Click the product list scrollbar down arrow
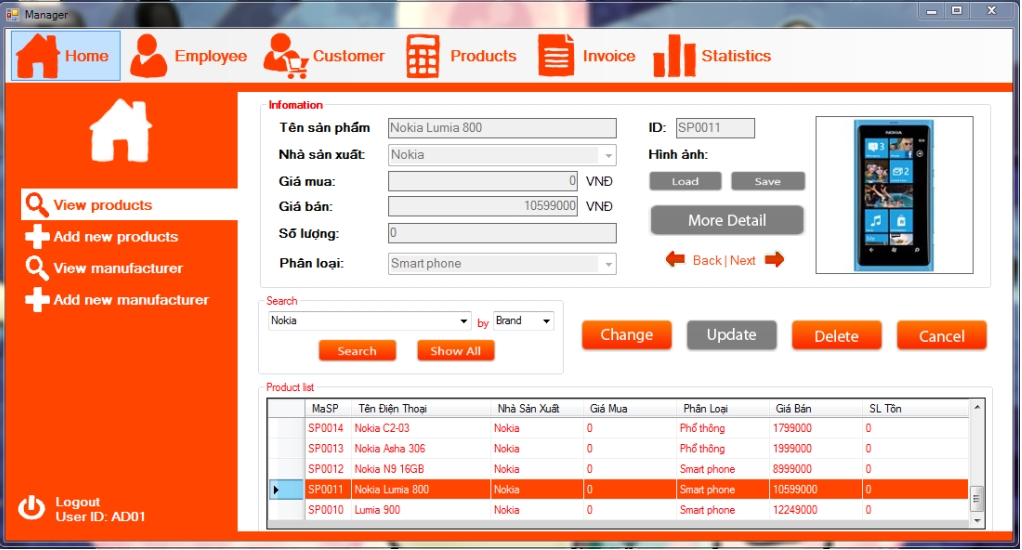Viewport: 1022px width, 550px height. tap(977, 521)
